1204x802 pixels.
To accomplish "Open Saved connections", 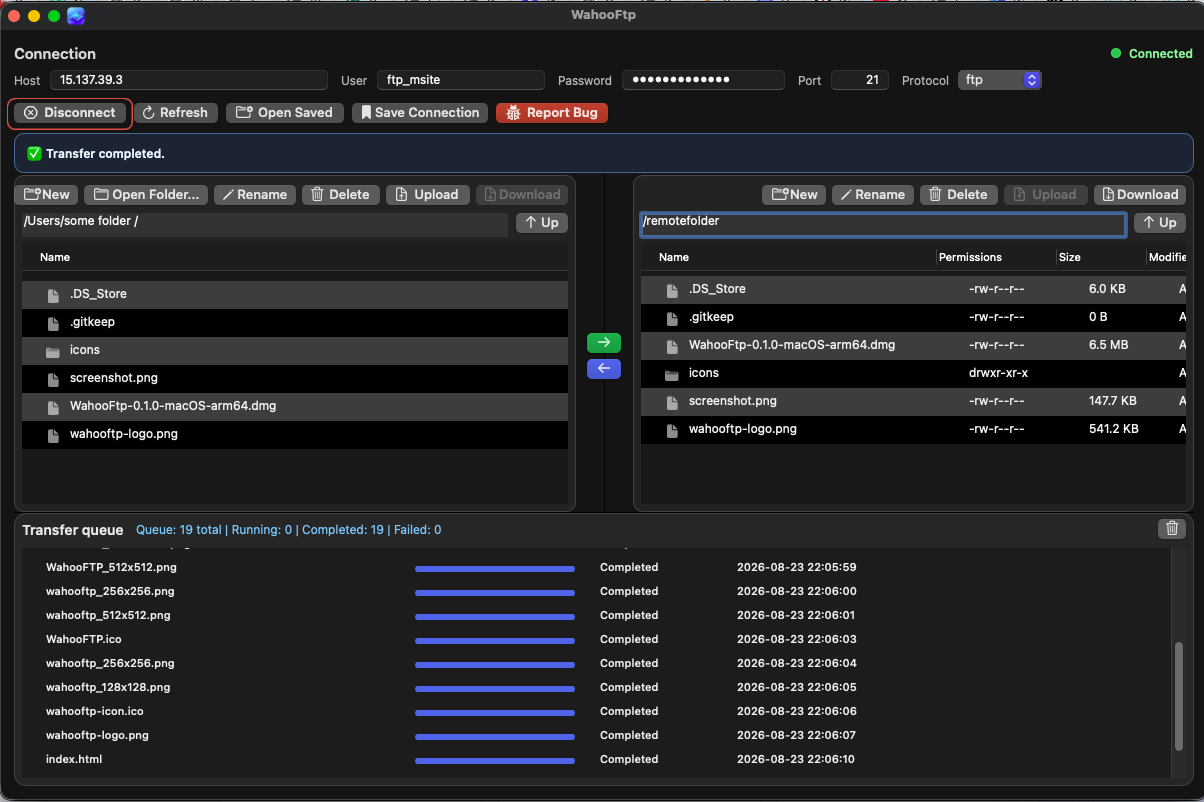I will [285, 113].
